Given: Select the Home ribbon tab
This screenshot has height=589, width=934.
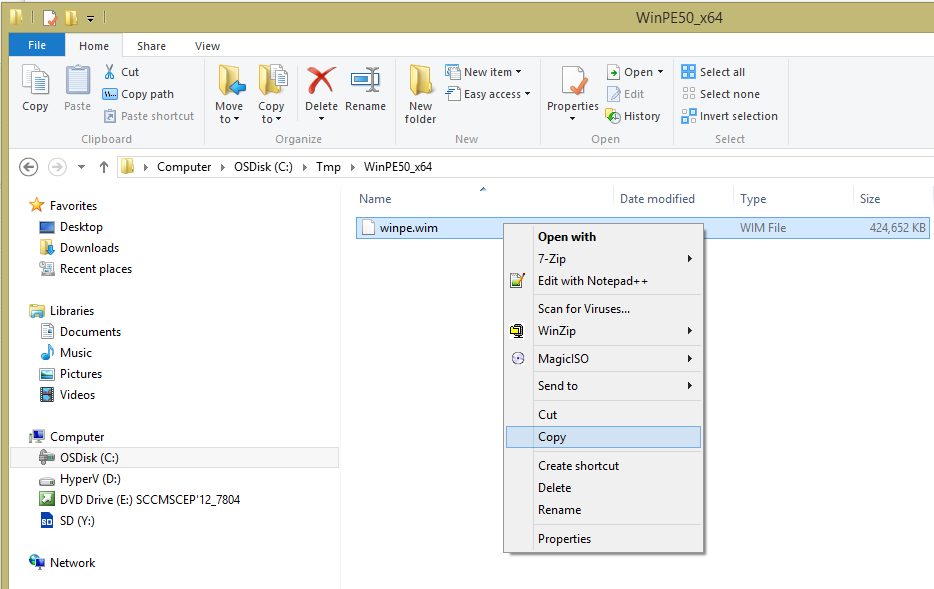Looking at the screenshot, I should 94,46.
